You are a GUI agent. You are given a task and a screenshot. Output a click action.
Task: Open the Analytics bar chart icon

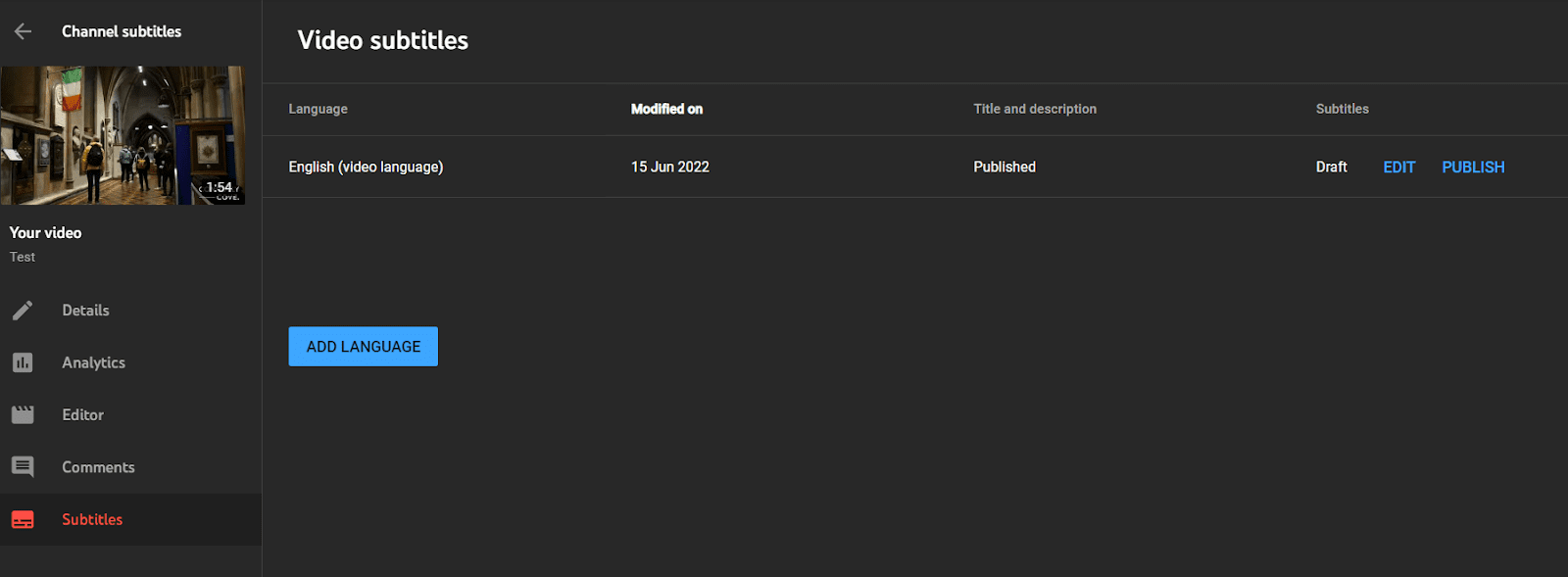click(23, 362)
